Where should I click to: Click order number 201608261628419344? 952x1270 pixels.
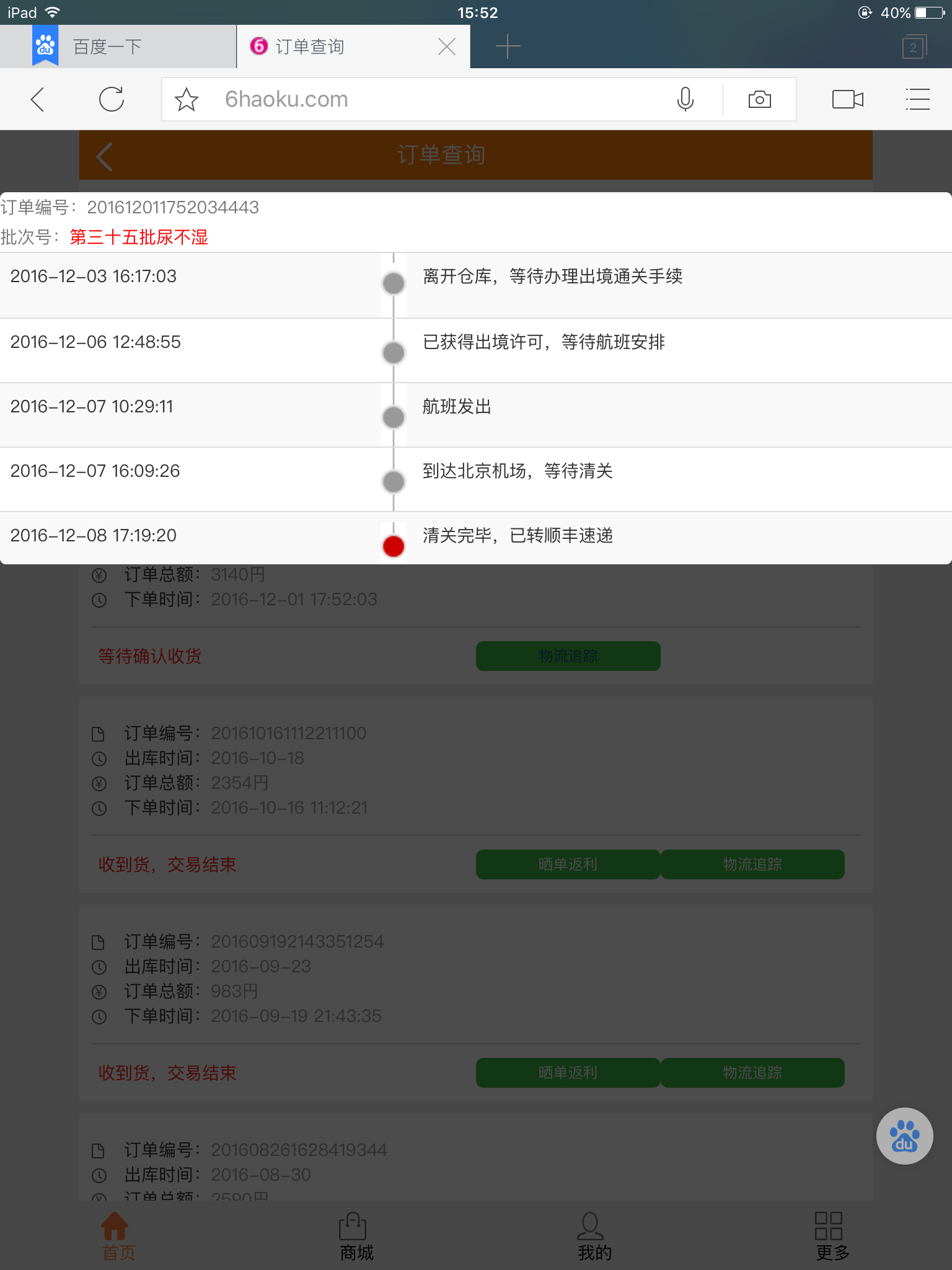(x=299, y=1150)
